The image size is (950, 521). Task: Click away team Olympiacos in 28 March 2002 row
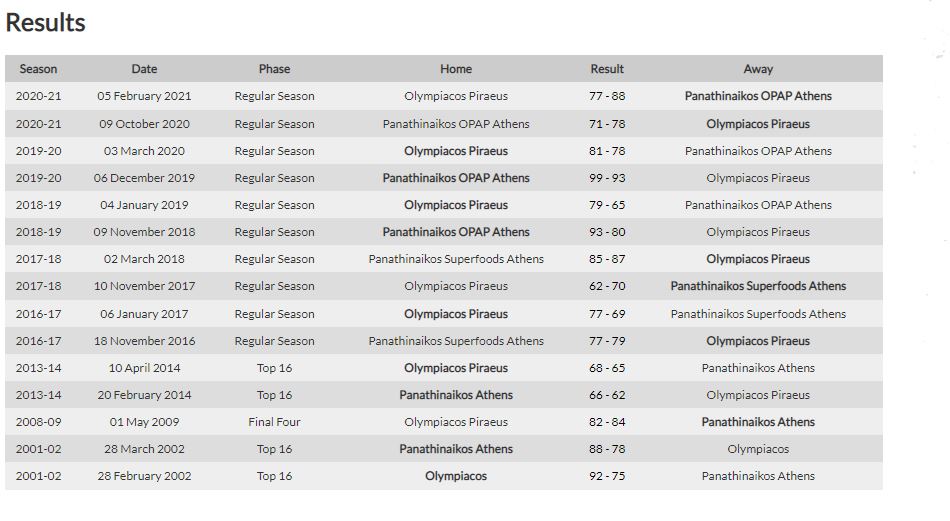[x=758, y=449]
